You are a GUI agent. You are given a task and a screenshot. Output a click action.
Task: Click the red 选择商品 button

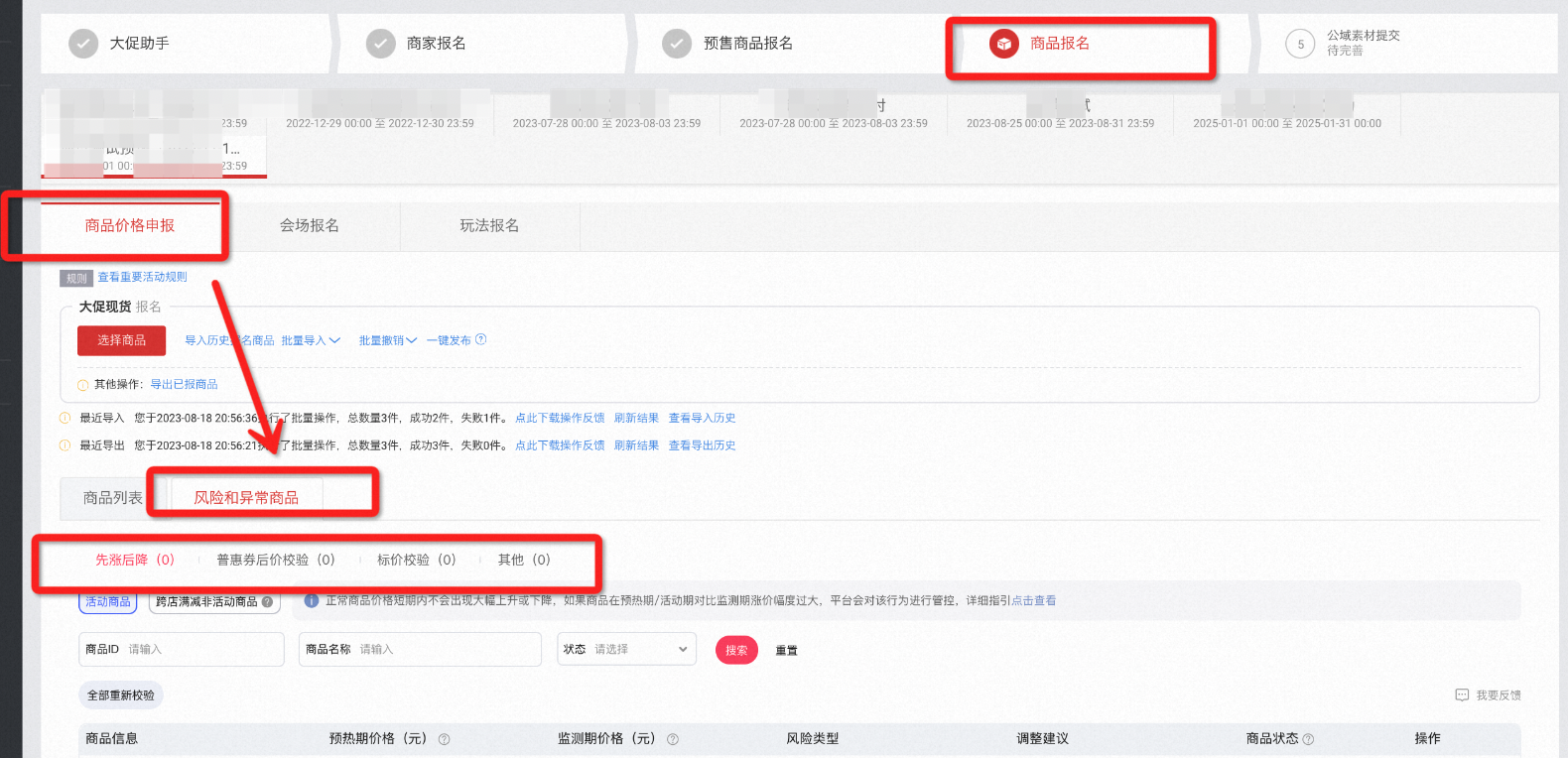click(121, 340)
